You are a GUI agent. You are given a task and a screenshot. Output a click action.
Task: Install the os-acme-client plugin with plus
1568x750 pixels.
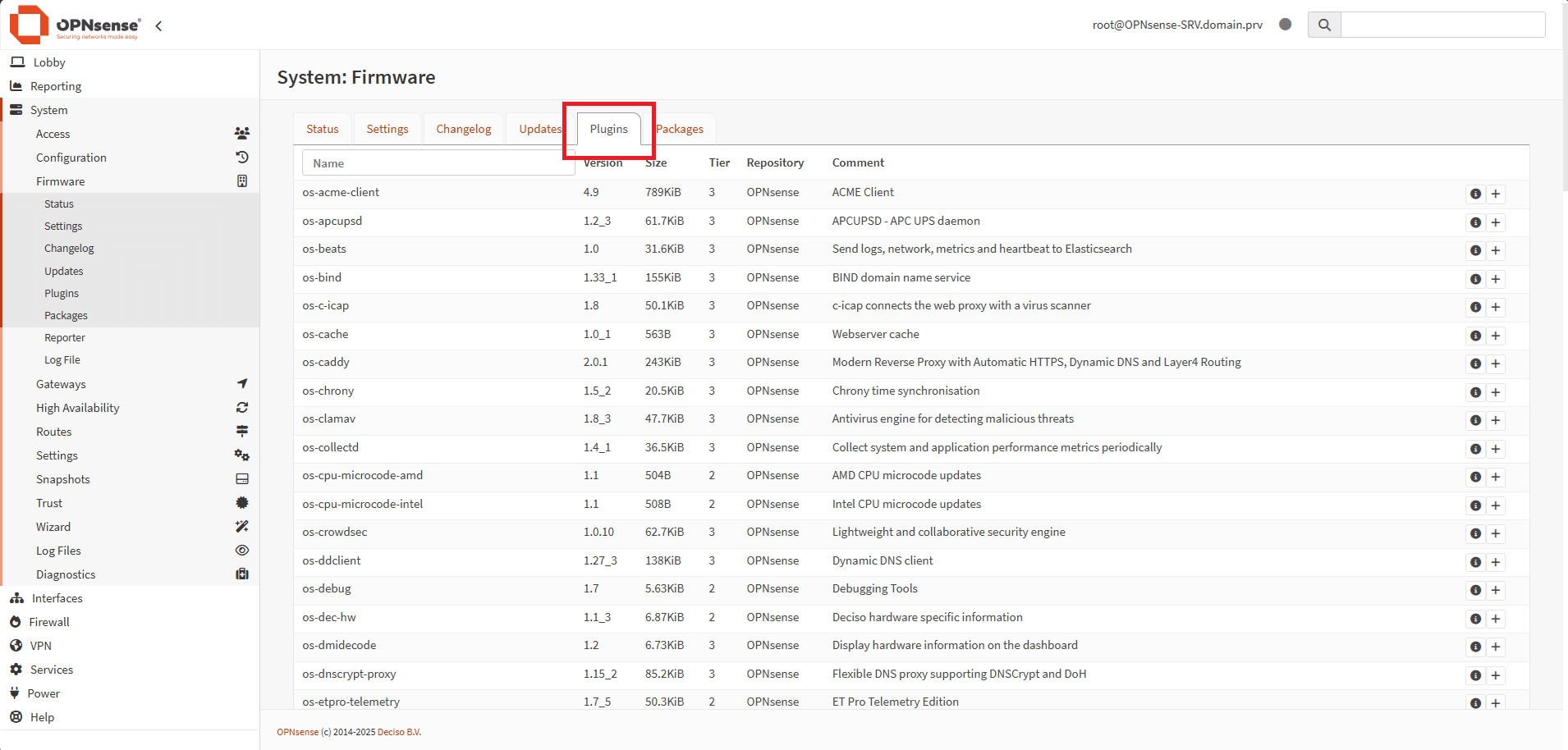point(1496,194)
